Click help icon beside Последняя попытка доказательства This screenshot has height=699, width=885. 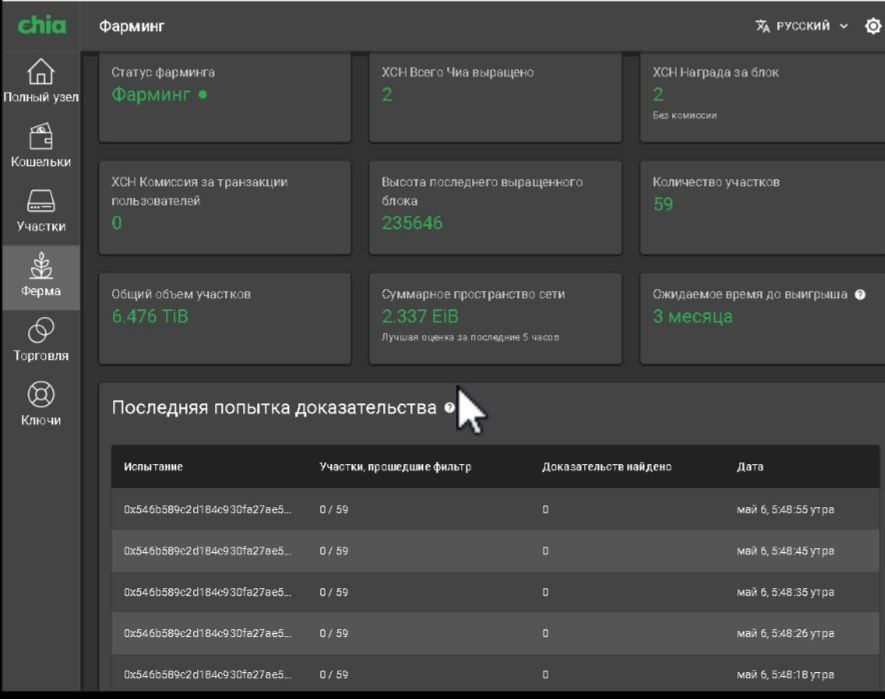pyautogui.click(x=449, y=407)
